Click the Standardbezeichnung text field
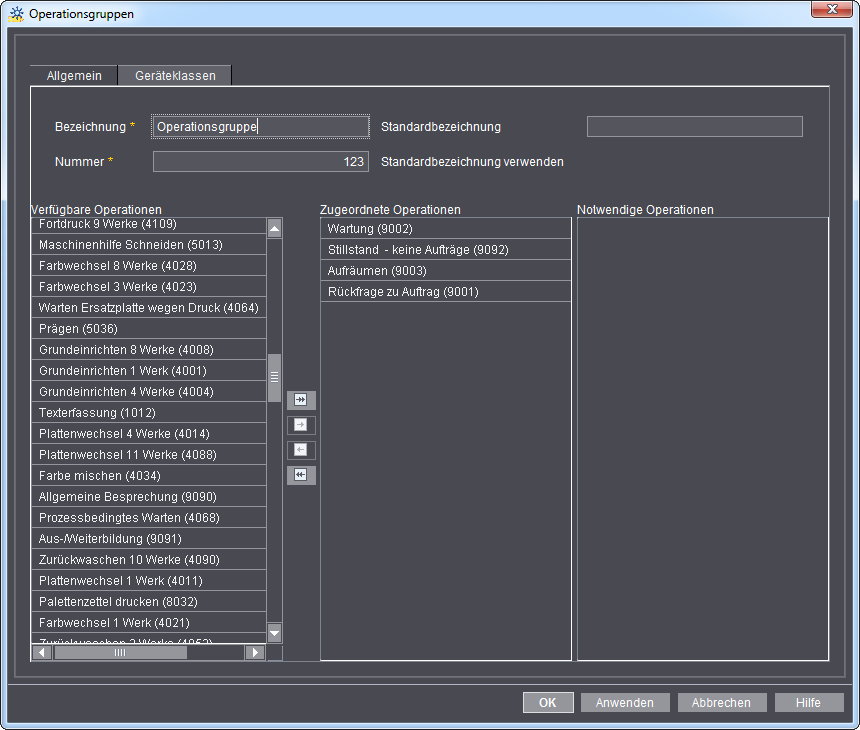Image resolution: width=860 pixels, height=730 pixels. click(694, 126)
